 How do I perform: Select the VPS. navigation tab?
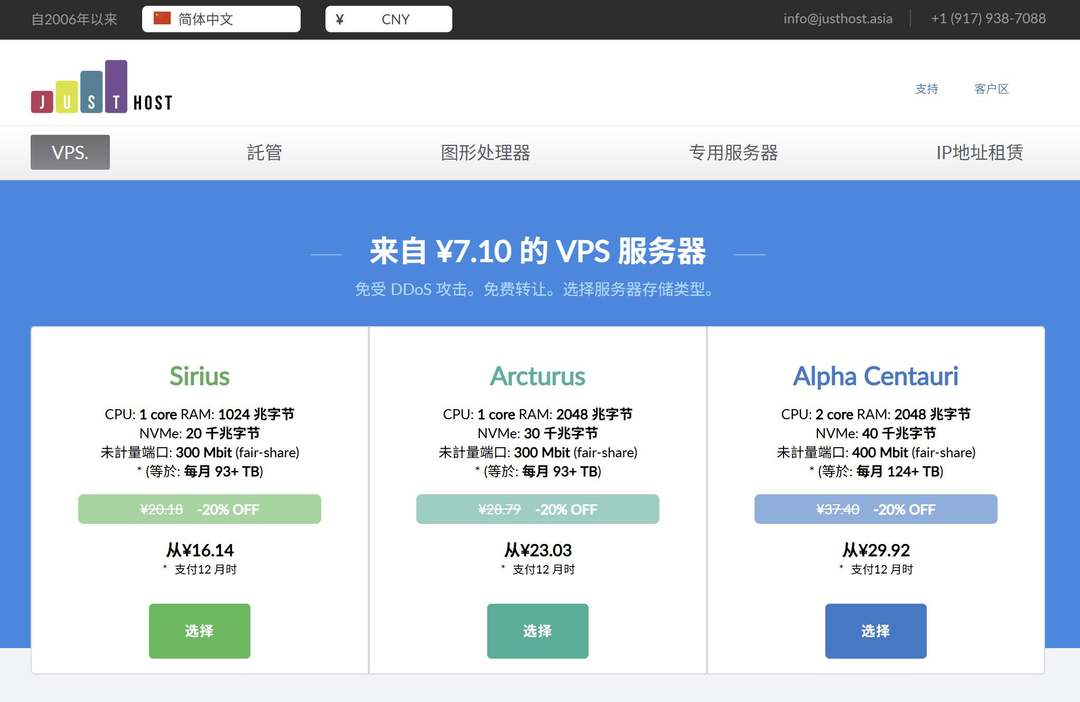[70, 153]
